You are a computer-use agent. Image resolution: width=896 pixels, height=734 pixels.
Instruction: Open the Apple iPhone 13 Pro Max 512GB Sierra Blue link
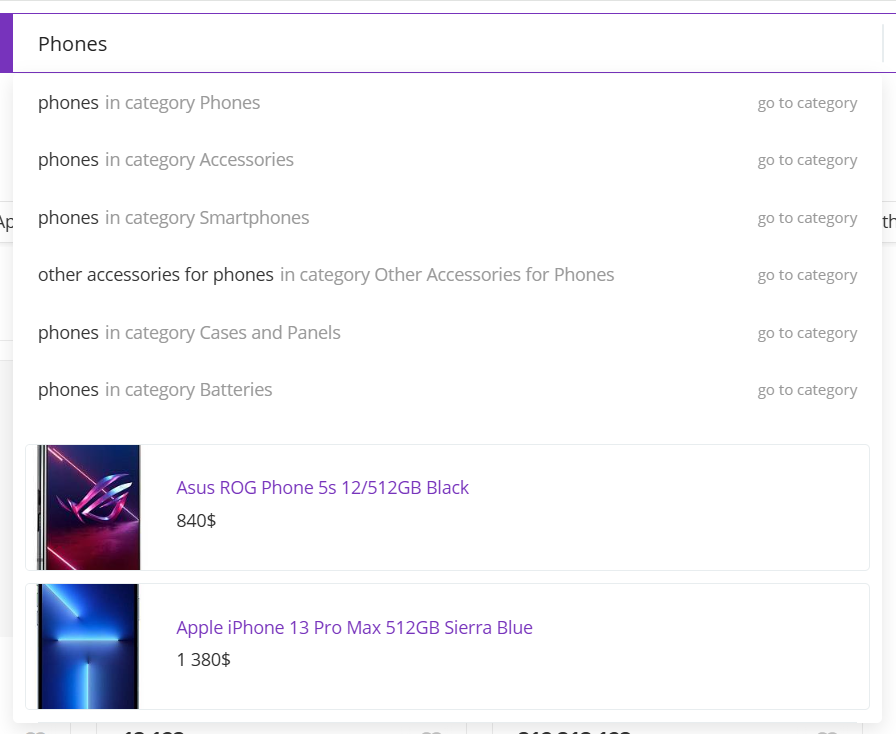pyautogui.click(x=354, y=628)
